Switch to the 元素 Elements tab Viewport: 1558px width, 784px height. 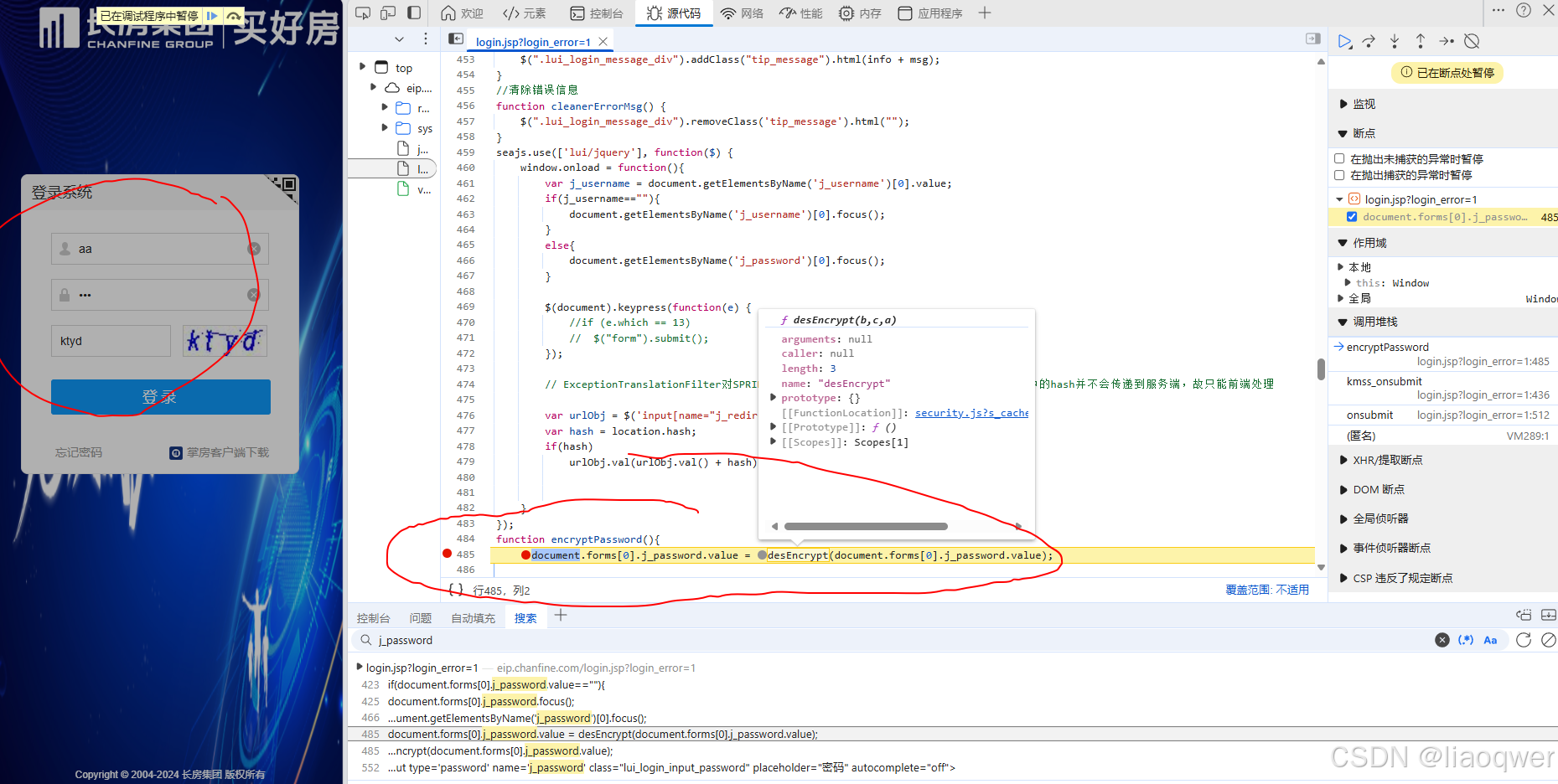[x=524, y=13]
